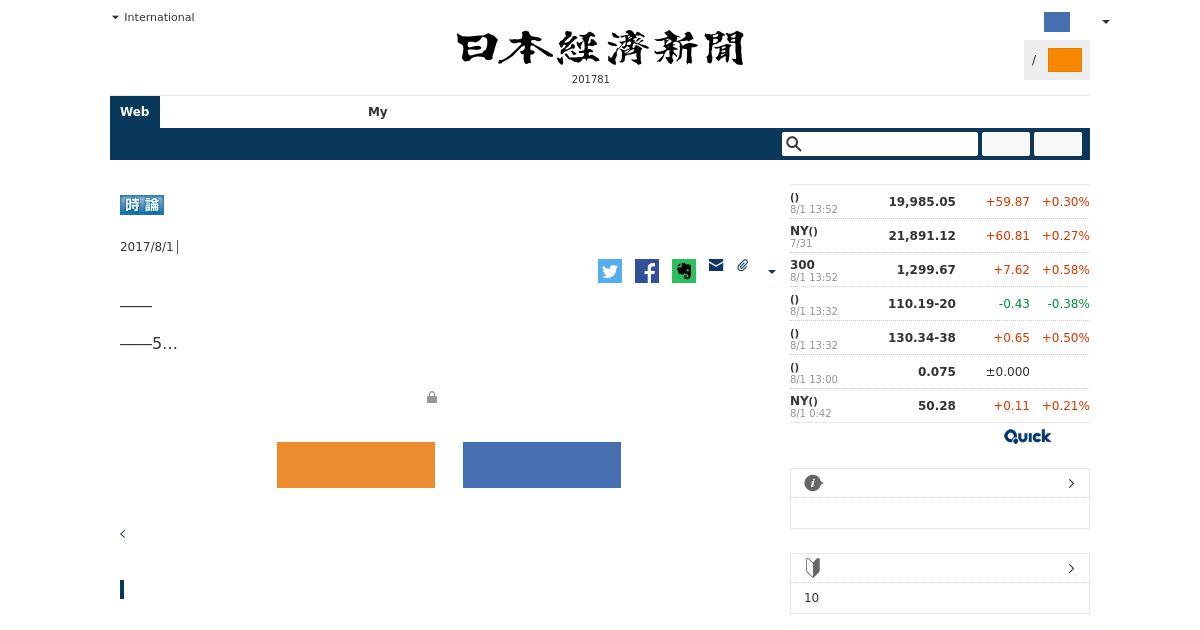Image resolution: width=1200 pixels, height=630 pixels.
Task: Open the International dropdown
Action: (x=153, y=17)
